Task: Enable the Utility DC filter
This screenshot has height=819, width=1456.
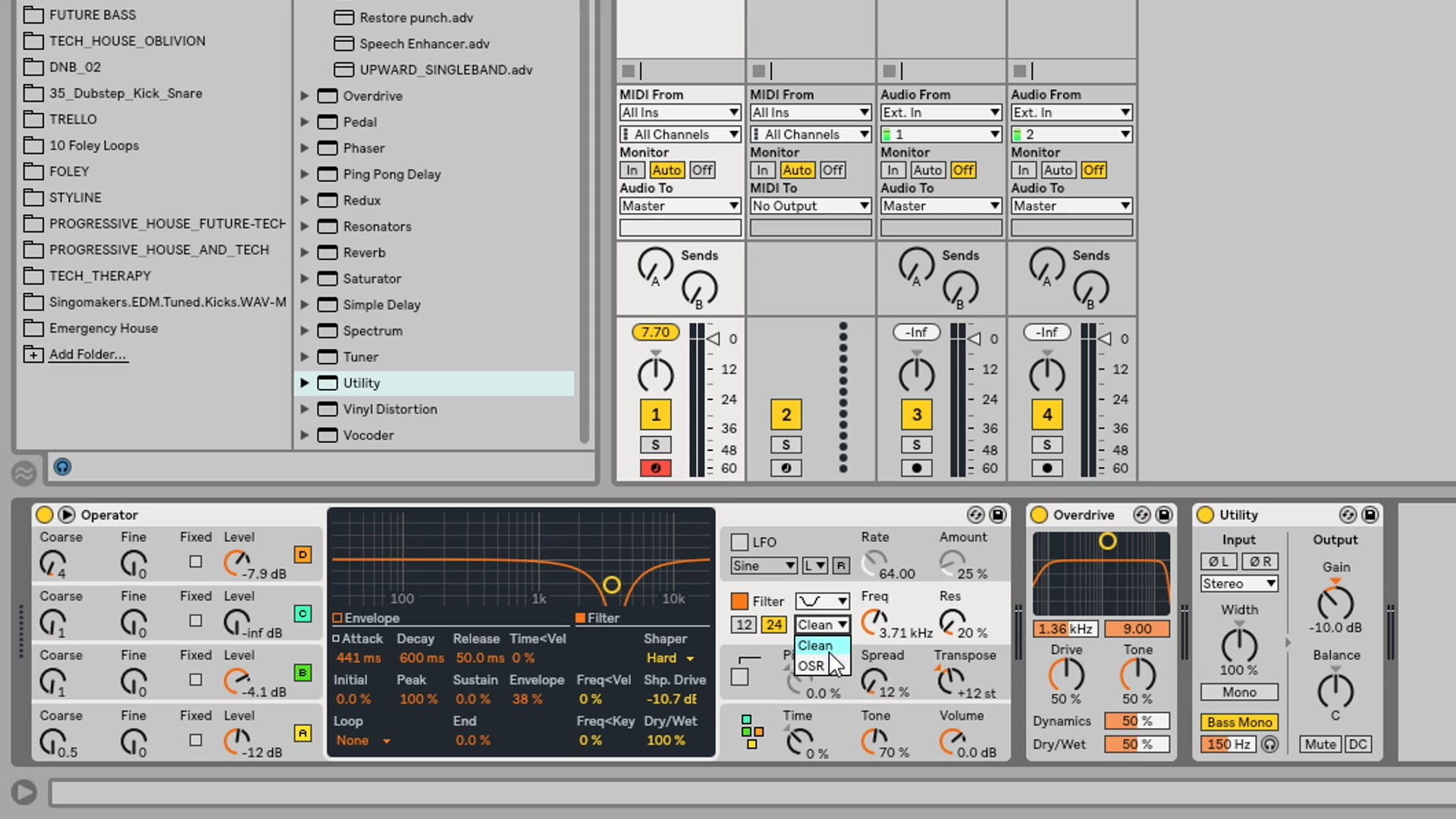Action: click(1357, 745)
